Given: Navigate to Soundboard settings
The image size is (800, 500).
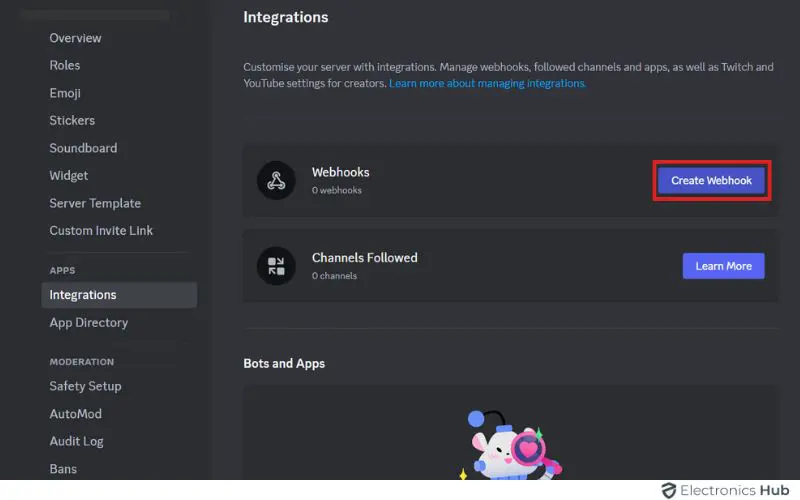Looking at the screenshot, I should [x=83, y=148].
